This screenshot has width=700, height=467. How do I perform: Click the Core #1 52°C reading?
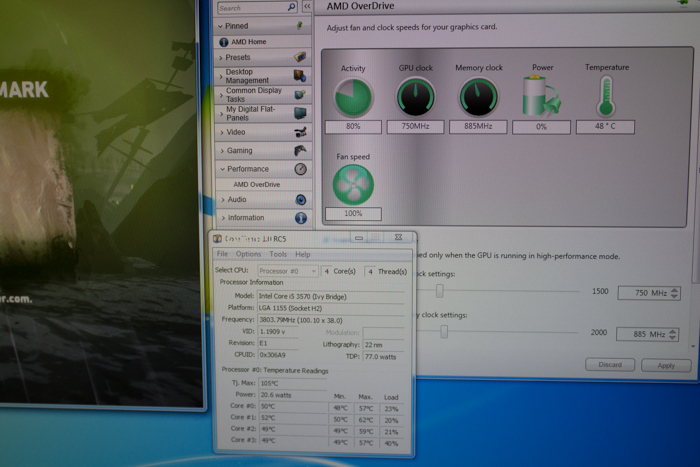(x=292, y=417)
